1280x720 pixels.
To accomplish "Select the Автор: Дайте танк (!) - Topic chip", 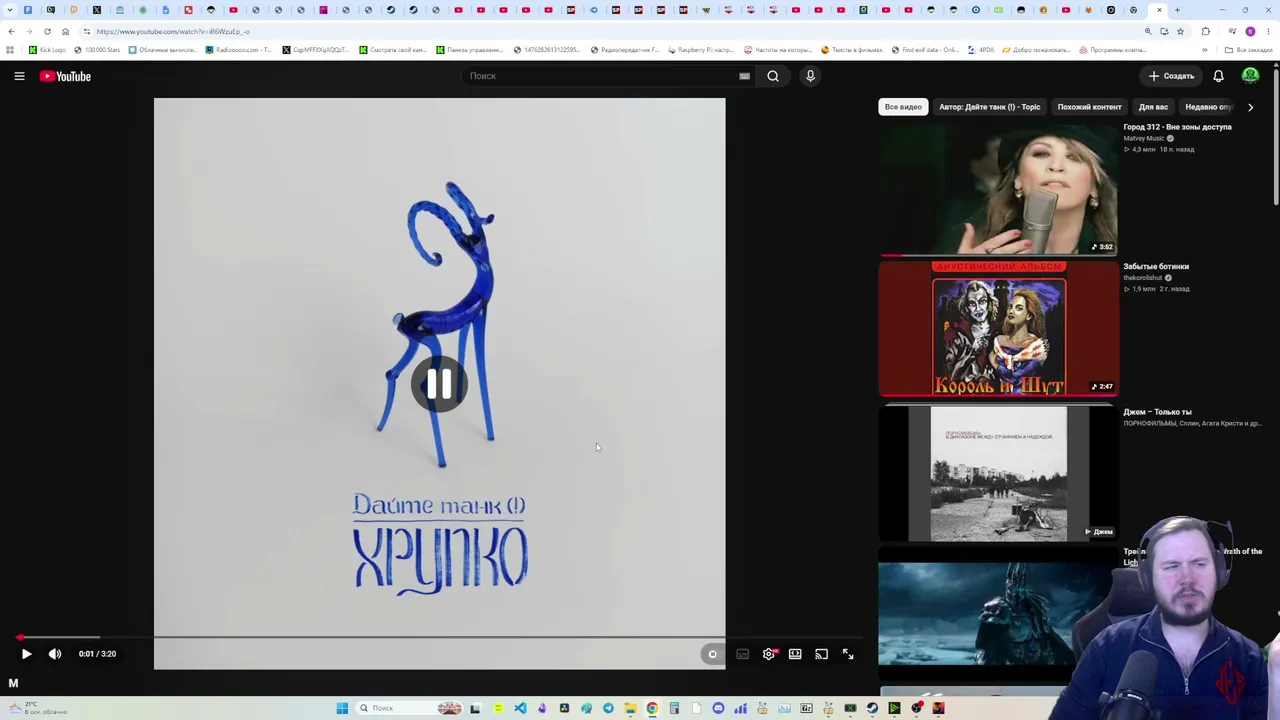I will click(x=989, y=107).
